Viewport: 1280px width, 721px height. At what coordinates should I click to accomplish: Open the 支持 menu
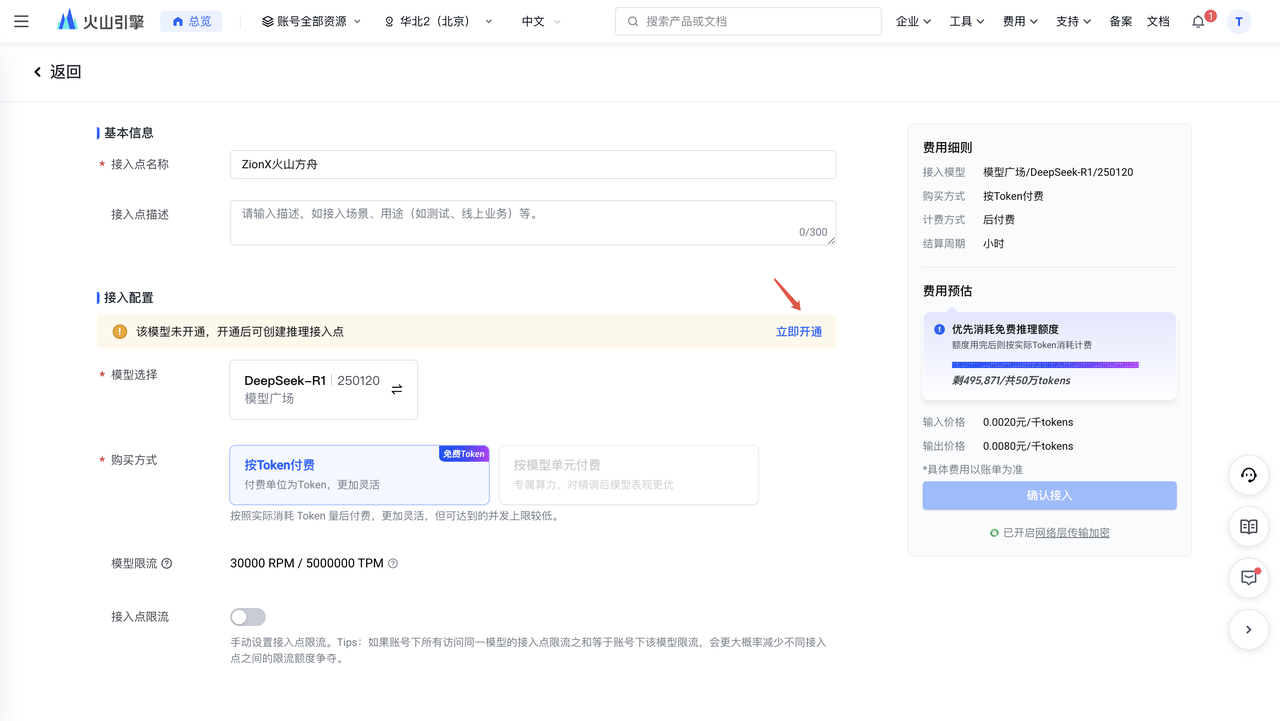[1073, 21]
